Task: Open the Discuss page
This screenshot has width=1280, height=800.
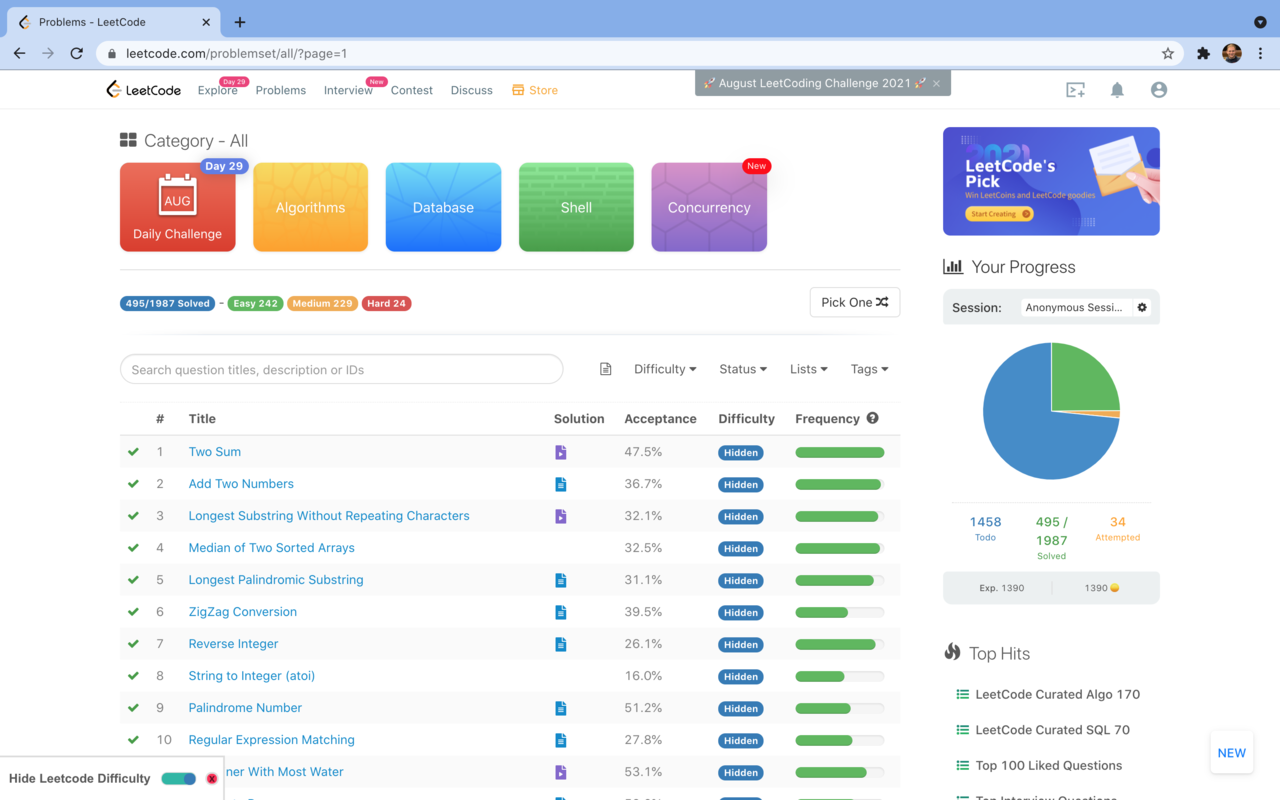Action: [x=472, y=90]
